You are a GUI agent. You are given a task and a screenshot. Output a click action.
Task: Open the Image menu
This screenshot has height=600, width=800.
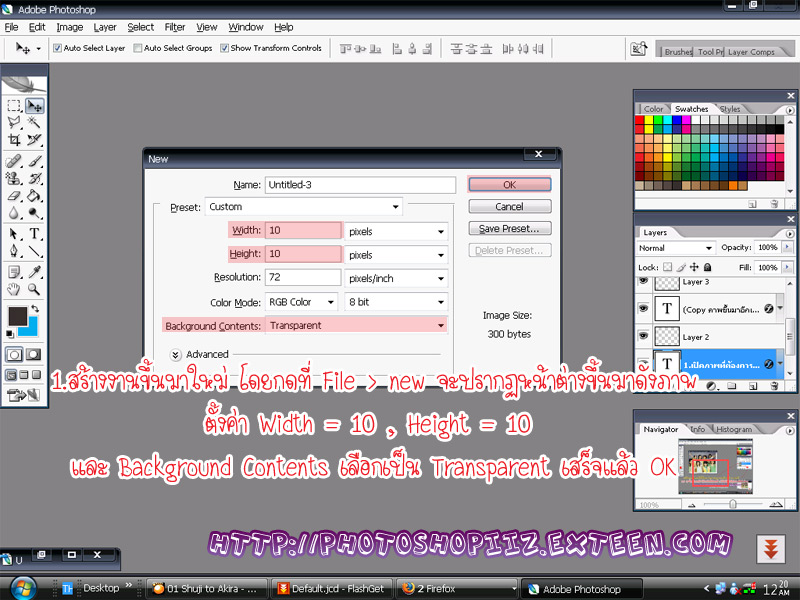point(69,27)
